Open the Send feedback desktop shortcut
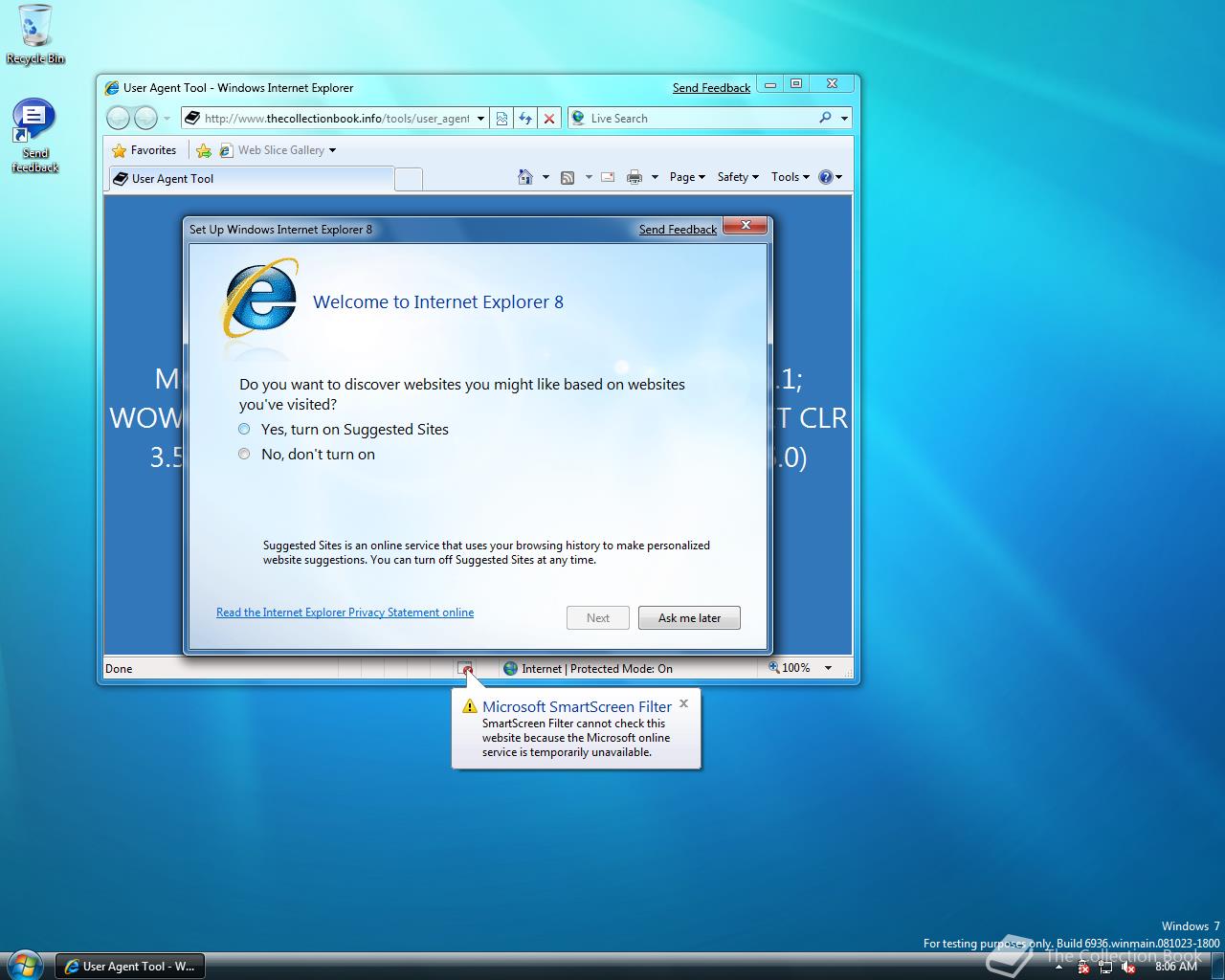 (34, 135)
